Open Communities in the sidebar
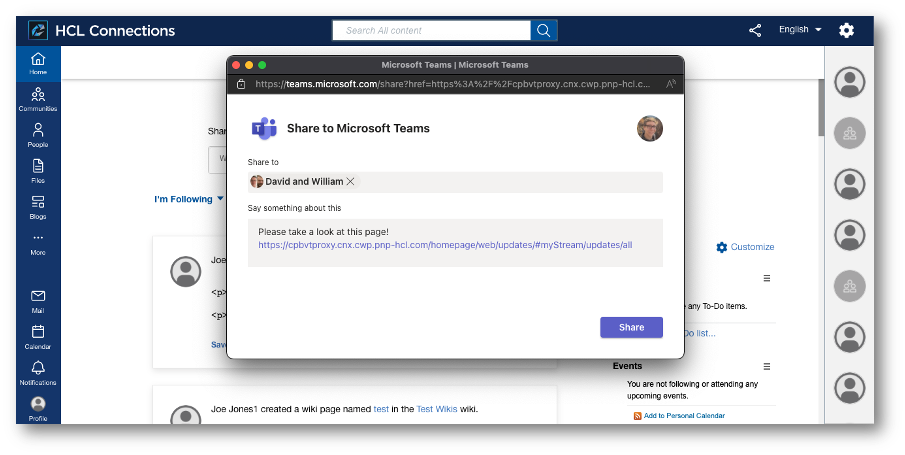This screenshot has width=905, height=455. pos(38,99)
